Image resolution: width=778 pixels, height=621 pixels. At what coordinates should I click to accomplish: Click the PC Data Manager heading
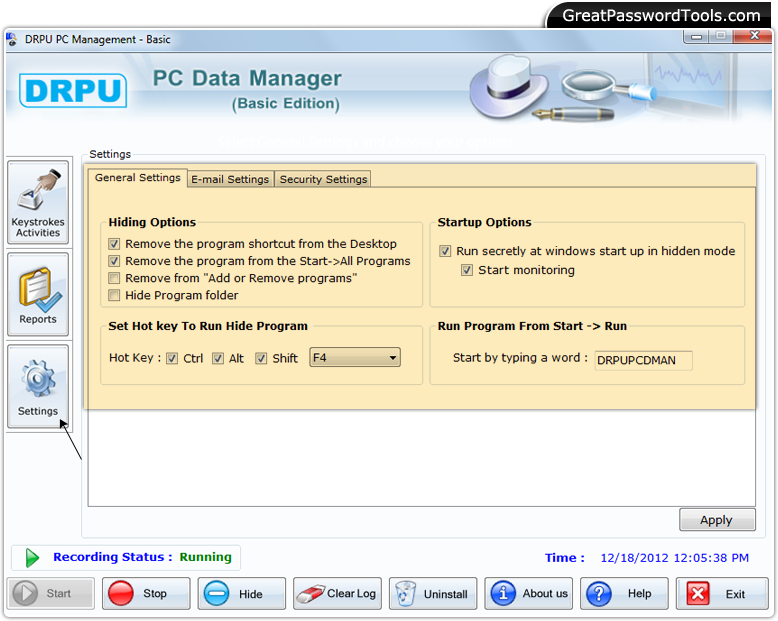(x=247, y=78)
